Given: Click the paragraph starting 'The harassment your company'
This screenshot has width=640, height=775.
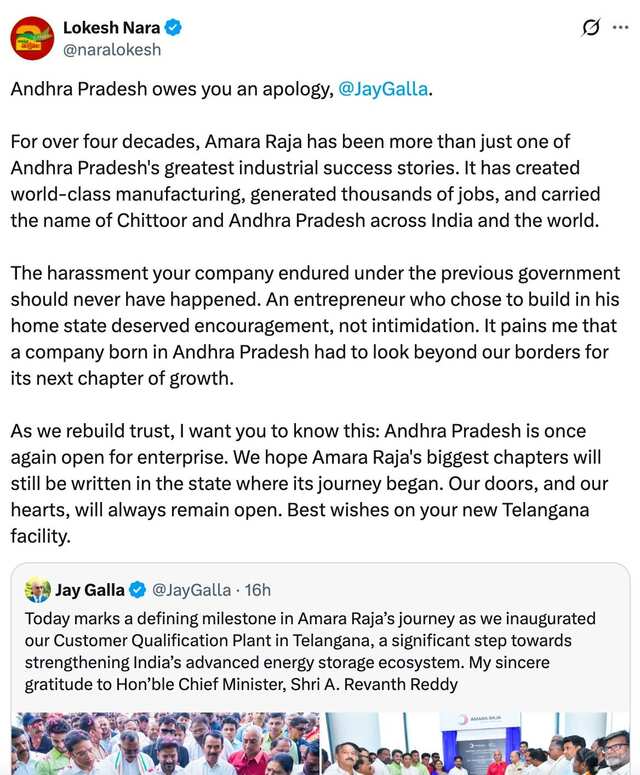Looking at the screenshot, I should click(315, 326).
